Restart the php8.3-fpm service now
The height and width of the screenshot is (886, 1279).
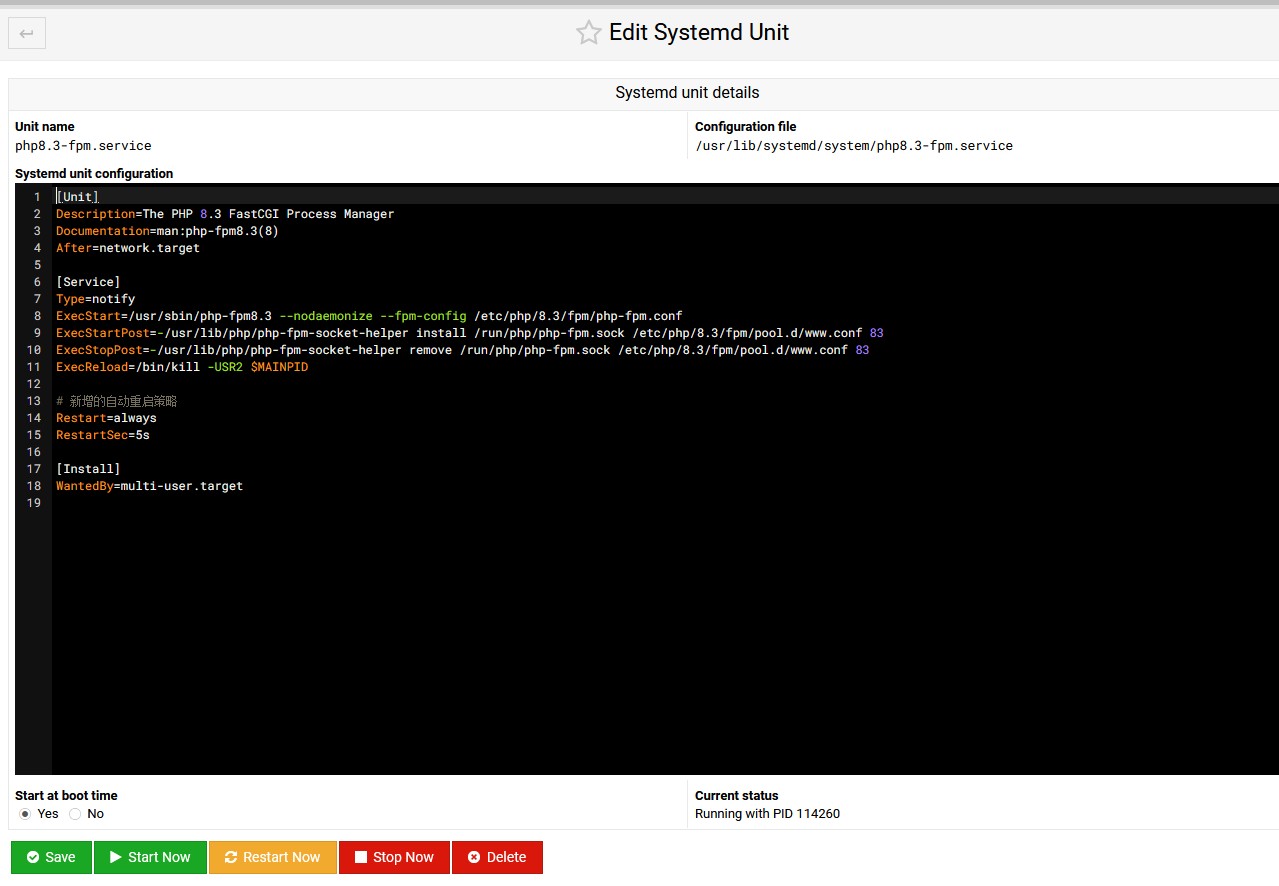[x=272, y=857]
